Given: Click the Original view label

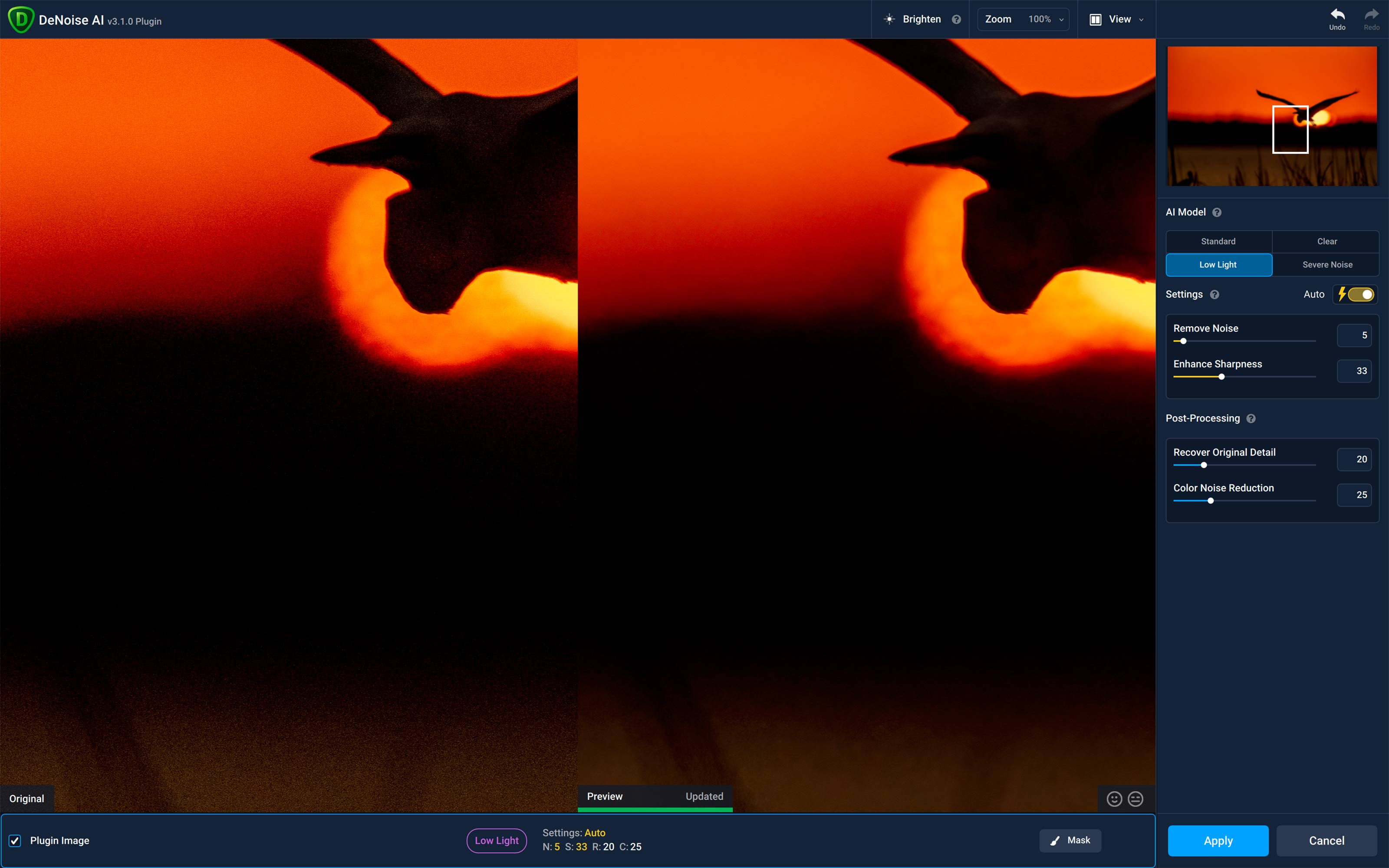Looking at the screenshot, I should (x=26, y=799).
